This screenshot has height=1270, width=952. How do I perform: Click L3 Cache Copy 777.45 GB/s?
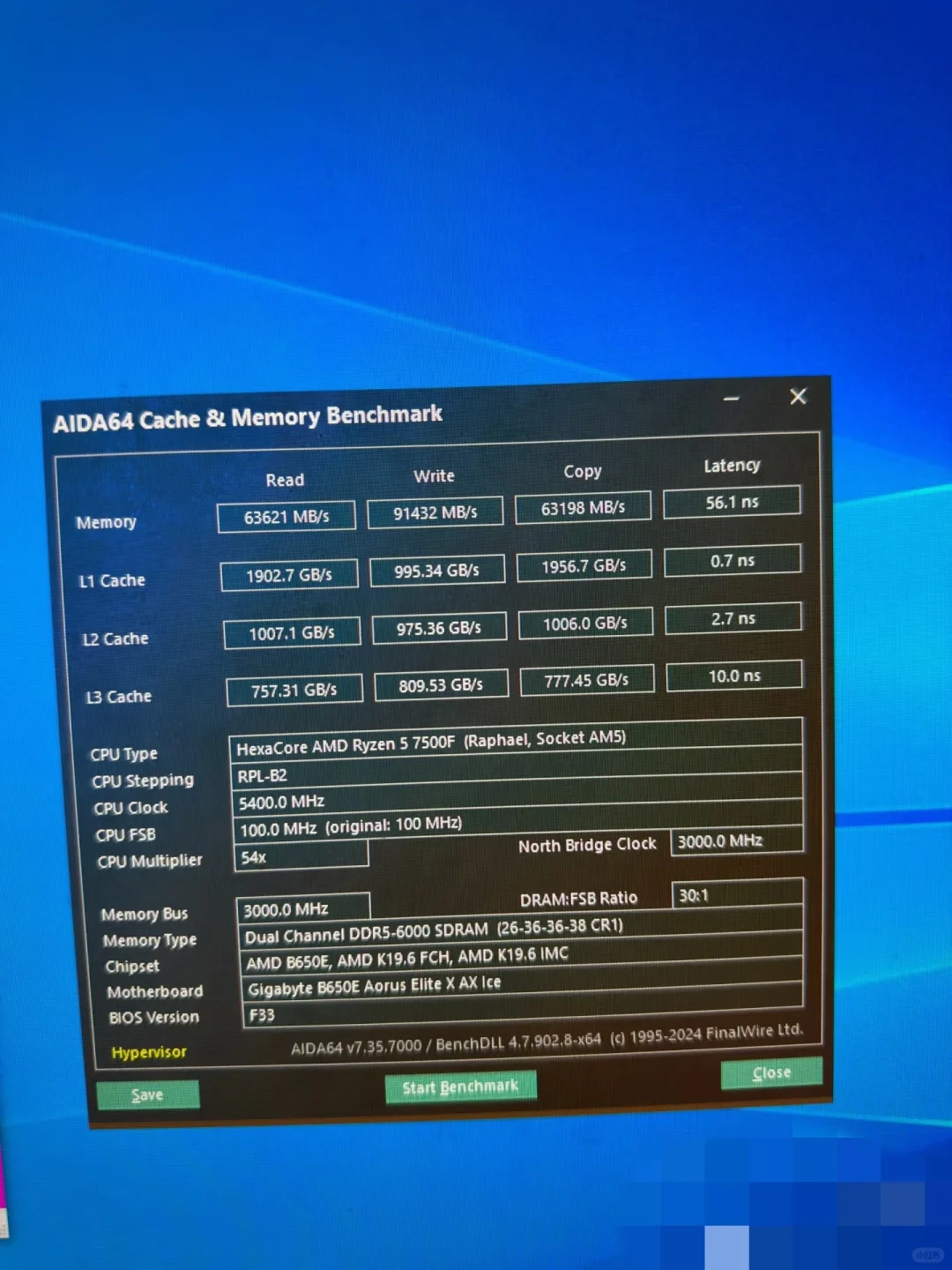[x=586, y=680]
